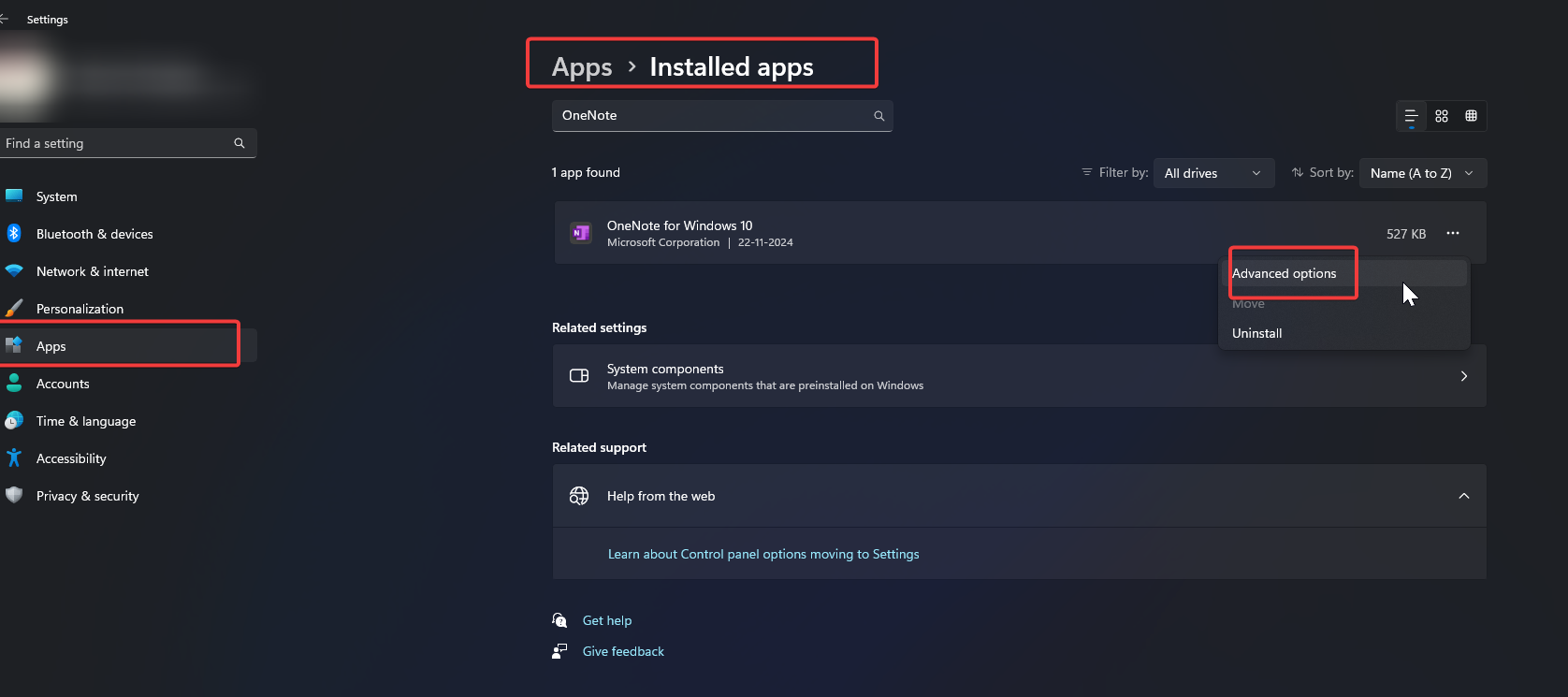Click the 527 KB size value
1568x697 pixels.
[x=1406, y=234]
